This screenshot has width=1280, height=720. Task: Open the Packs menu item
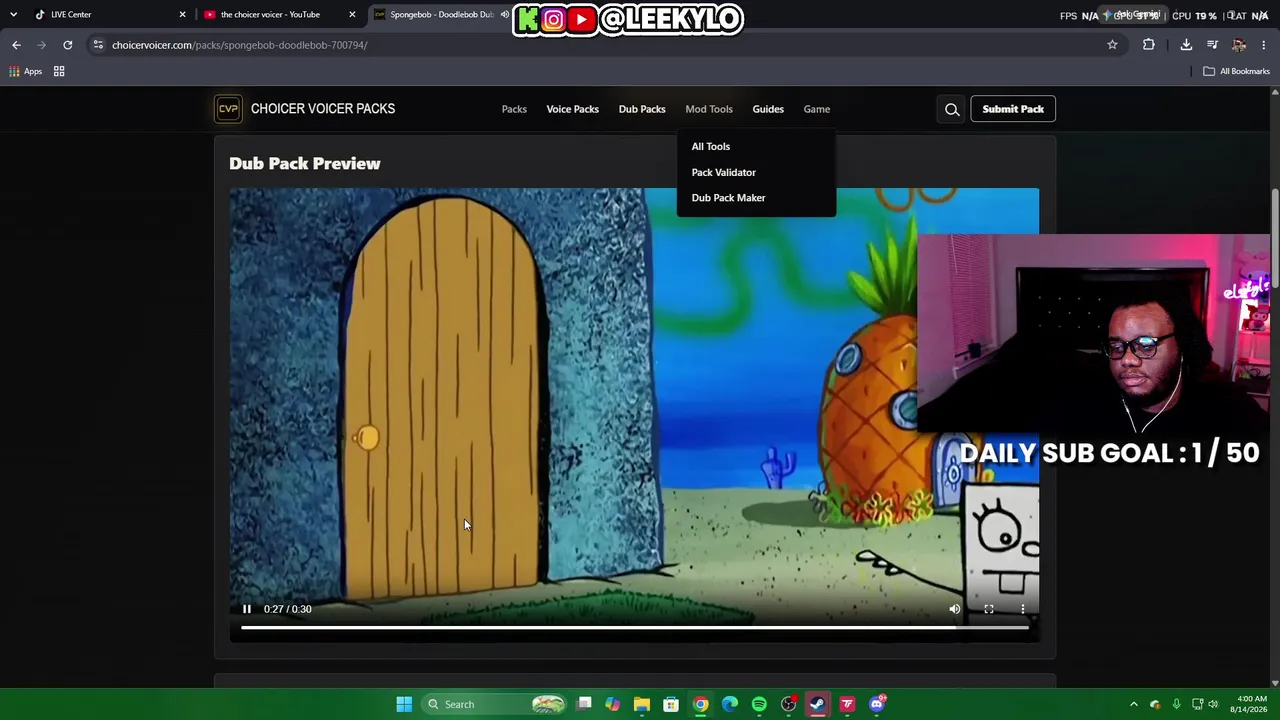(x=514, y=109)
